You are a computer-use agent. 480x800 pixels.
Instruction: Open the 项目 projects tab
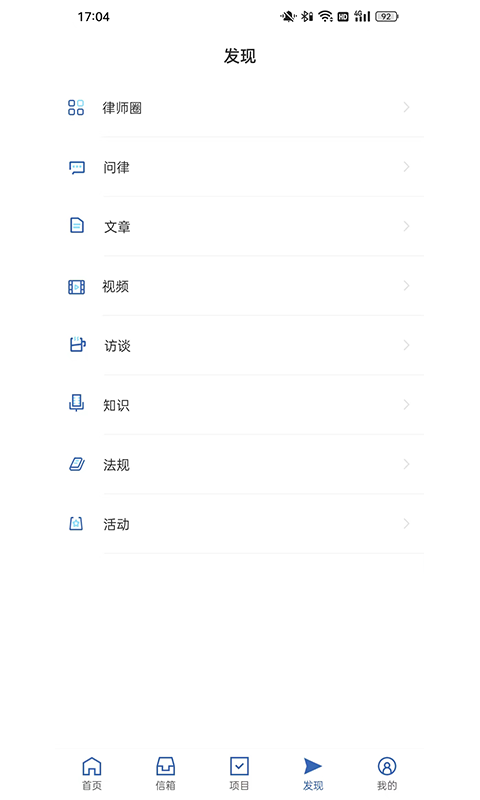(x=239, y=773)
